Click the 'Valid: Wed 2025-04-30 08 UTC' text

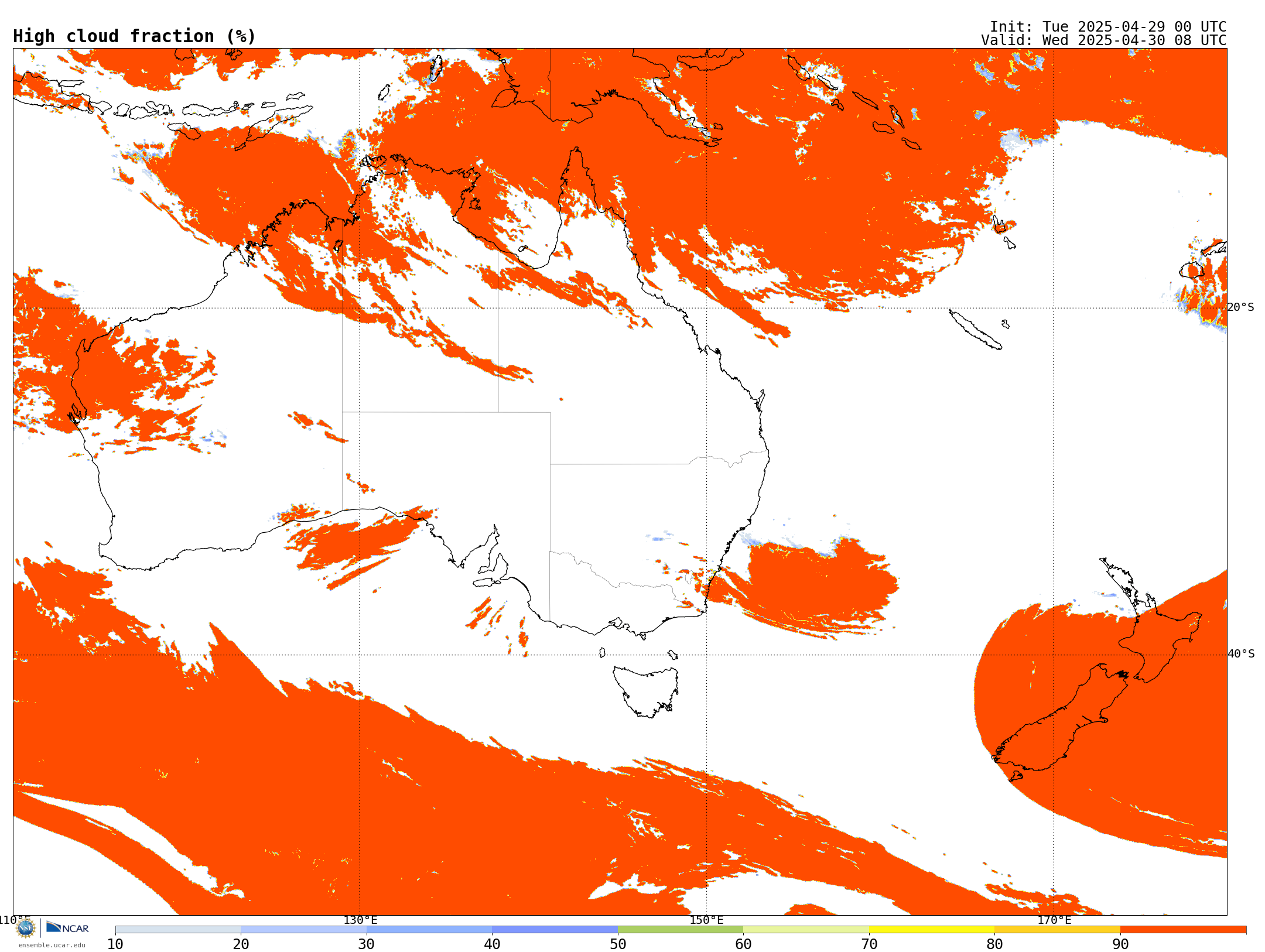point(1104,40)
